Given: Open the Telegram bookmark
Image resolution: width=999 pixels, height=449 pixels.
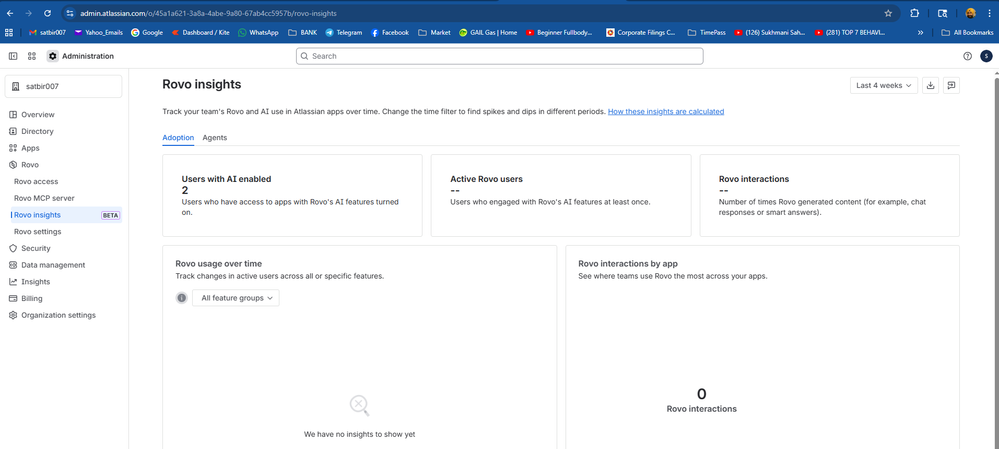Looking at the screenshot, I should pyautogui.click(x=343, y=32).
